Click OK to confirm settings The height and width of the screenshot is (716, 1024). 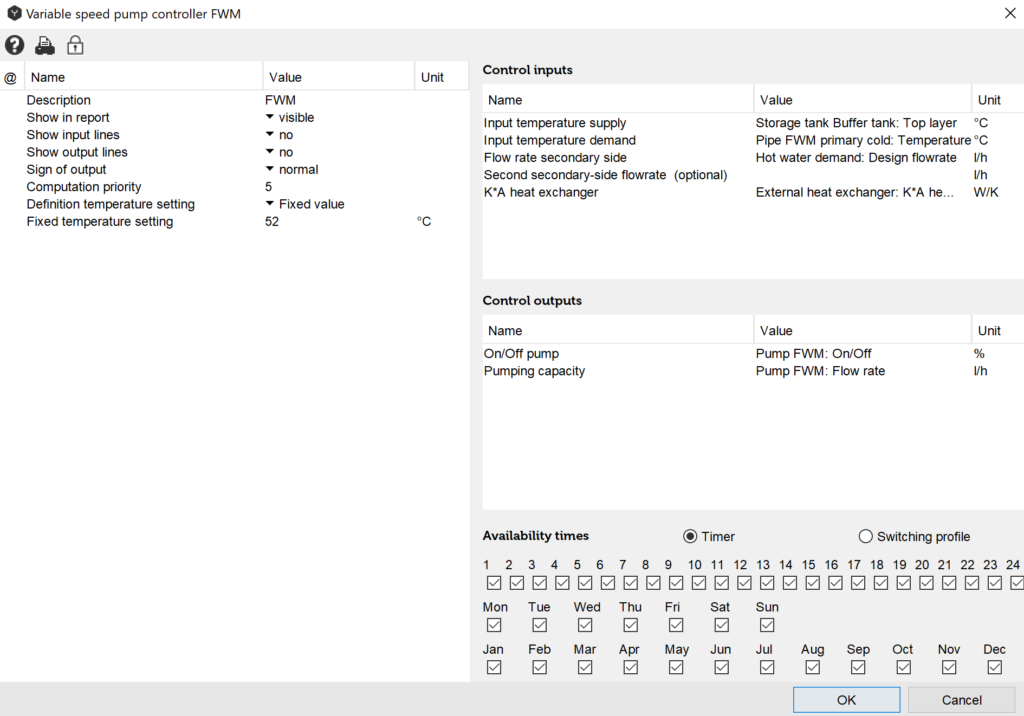(x=846, y=700)
